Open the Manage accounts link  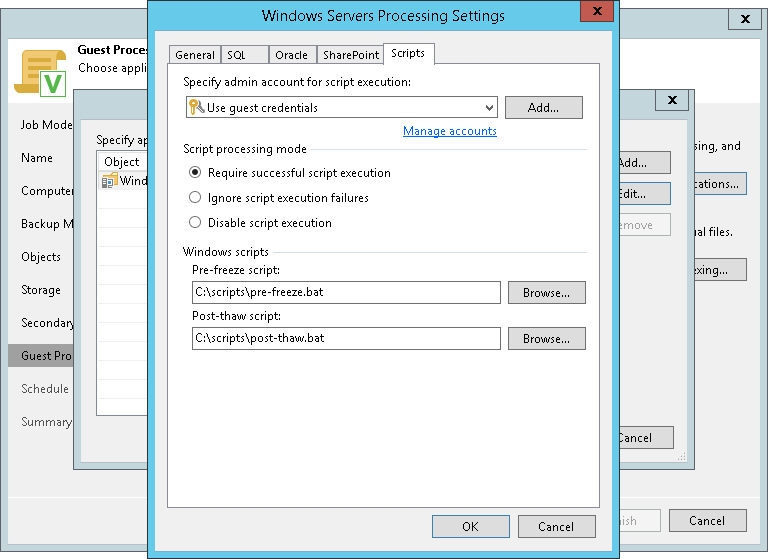(x=450, y=131)
